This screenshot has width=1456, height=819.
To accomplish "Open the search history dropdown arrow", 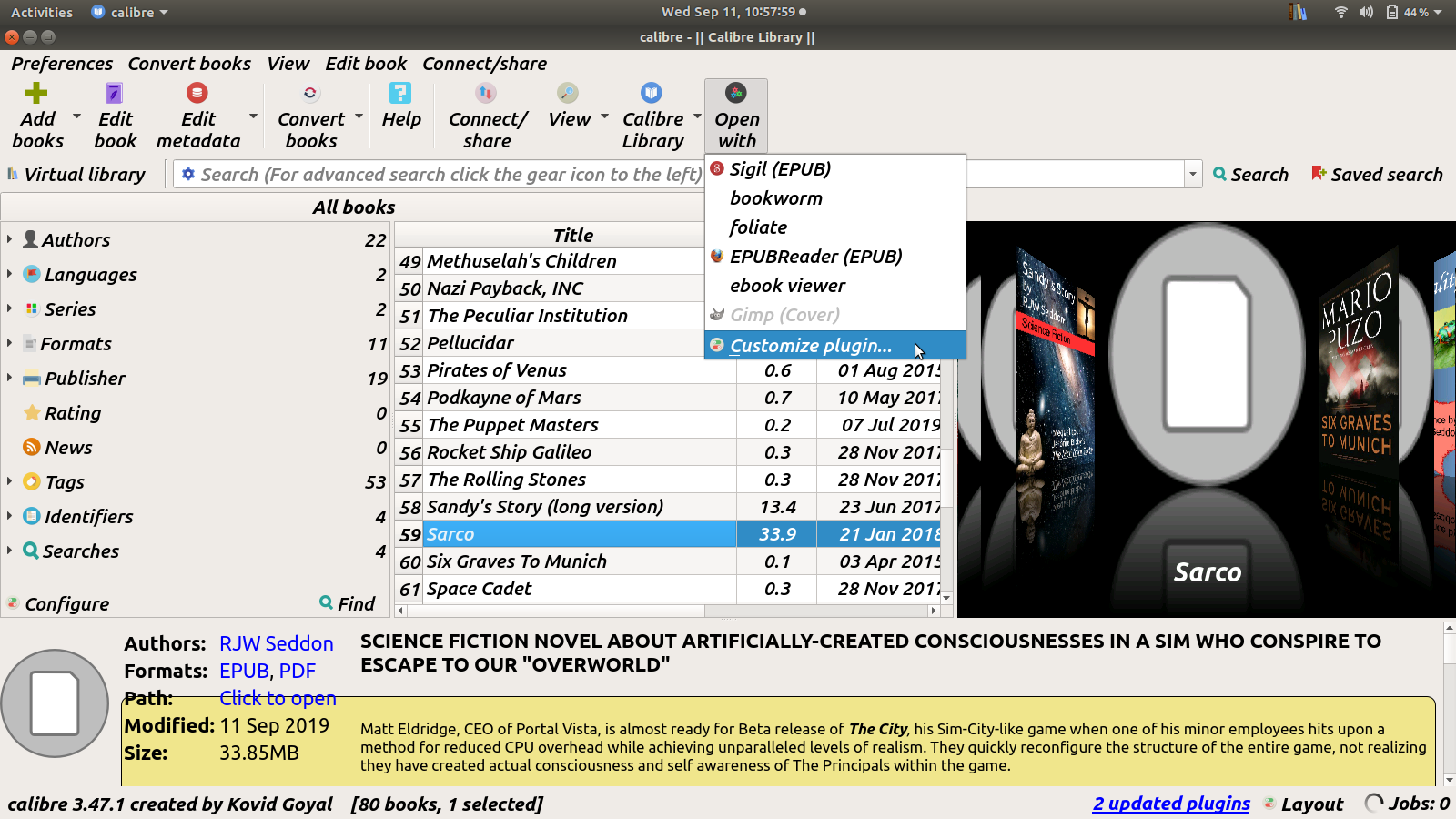I will pos(1193,174).
